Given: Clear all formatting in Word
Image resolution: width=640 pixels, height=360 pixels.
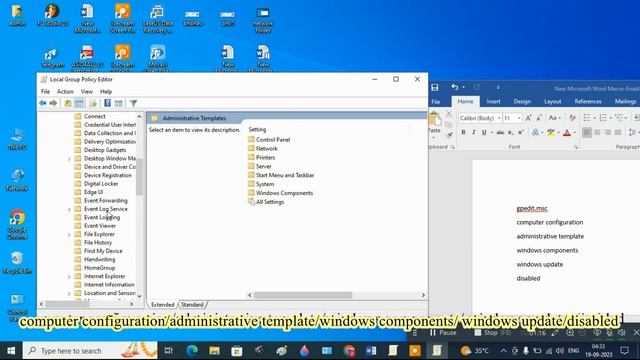Looking at the screenshot, I should [x=572, y=118].
